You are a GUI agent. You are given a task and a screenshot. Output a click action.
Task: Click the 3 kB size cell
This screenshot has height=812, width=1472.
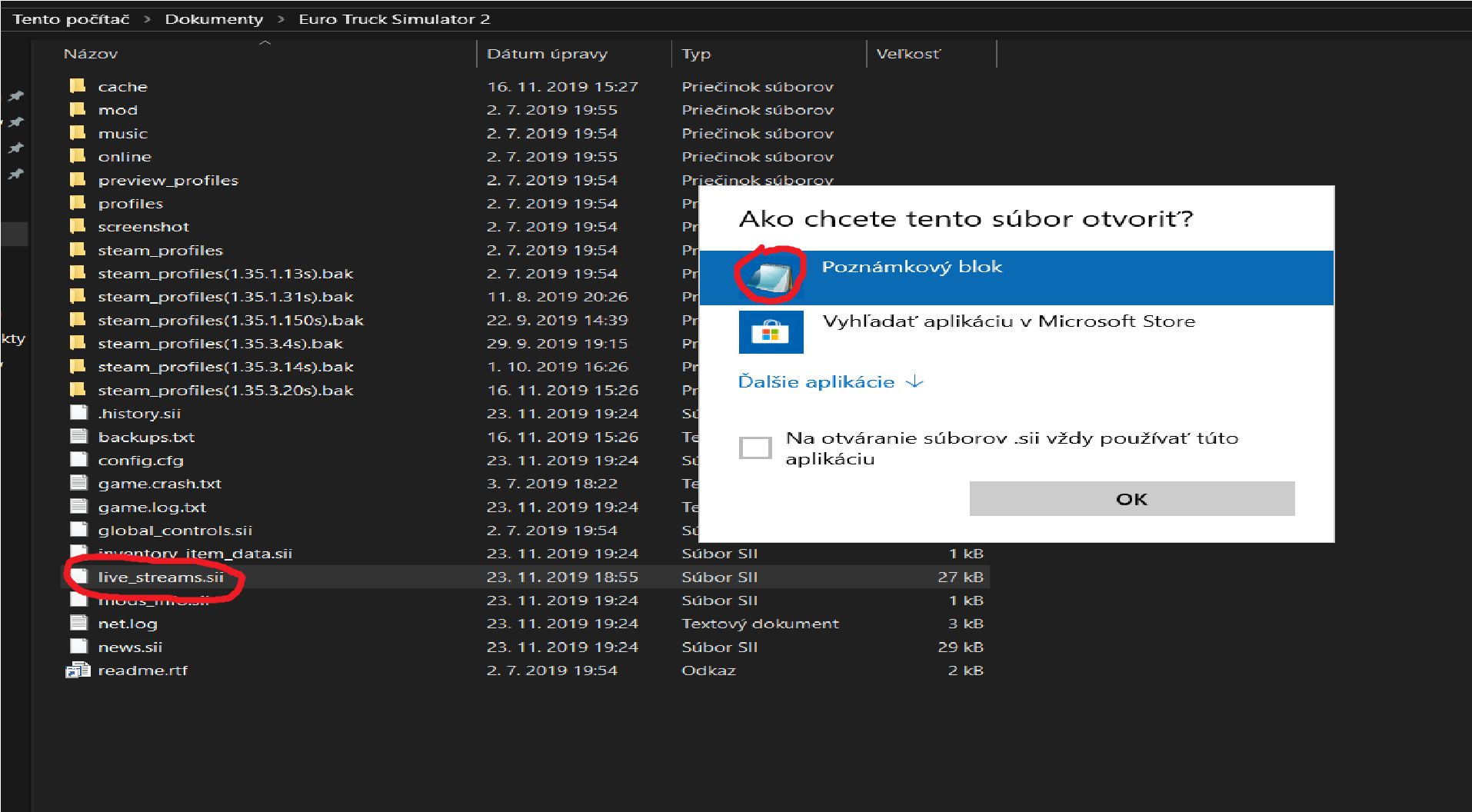pos(965,623)
